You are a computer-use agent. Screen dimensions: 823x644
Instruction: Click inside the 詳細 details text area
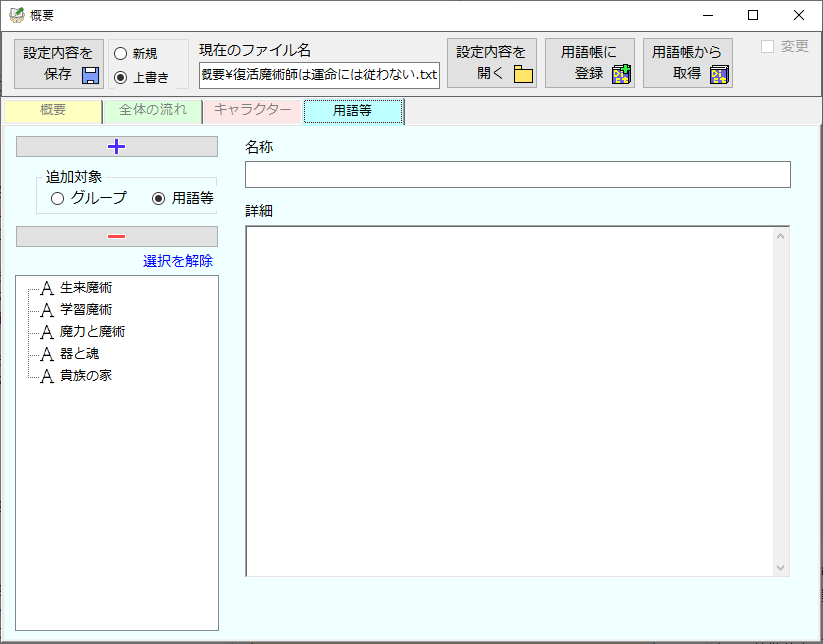(510, 401)
